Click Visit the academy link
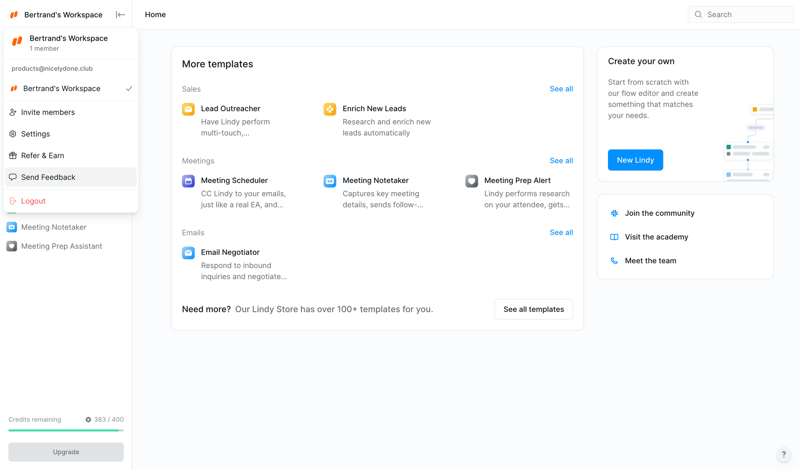This screenshot has width=800, height=470. [656, 237]
